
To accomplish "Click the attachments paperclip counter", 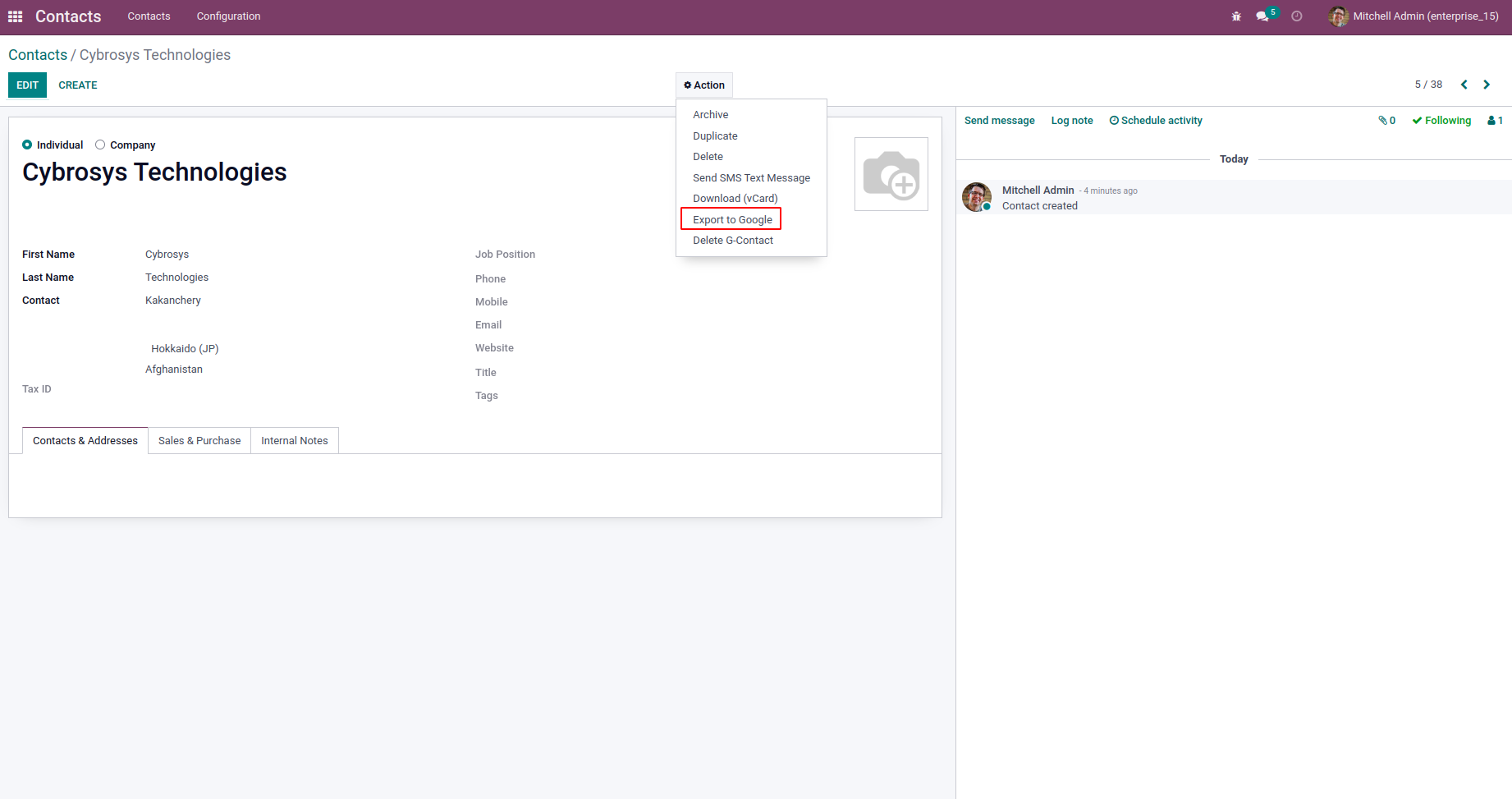I will (1387, 121).
